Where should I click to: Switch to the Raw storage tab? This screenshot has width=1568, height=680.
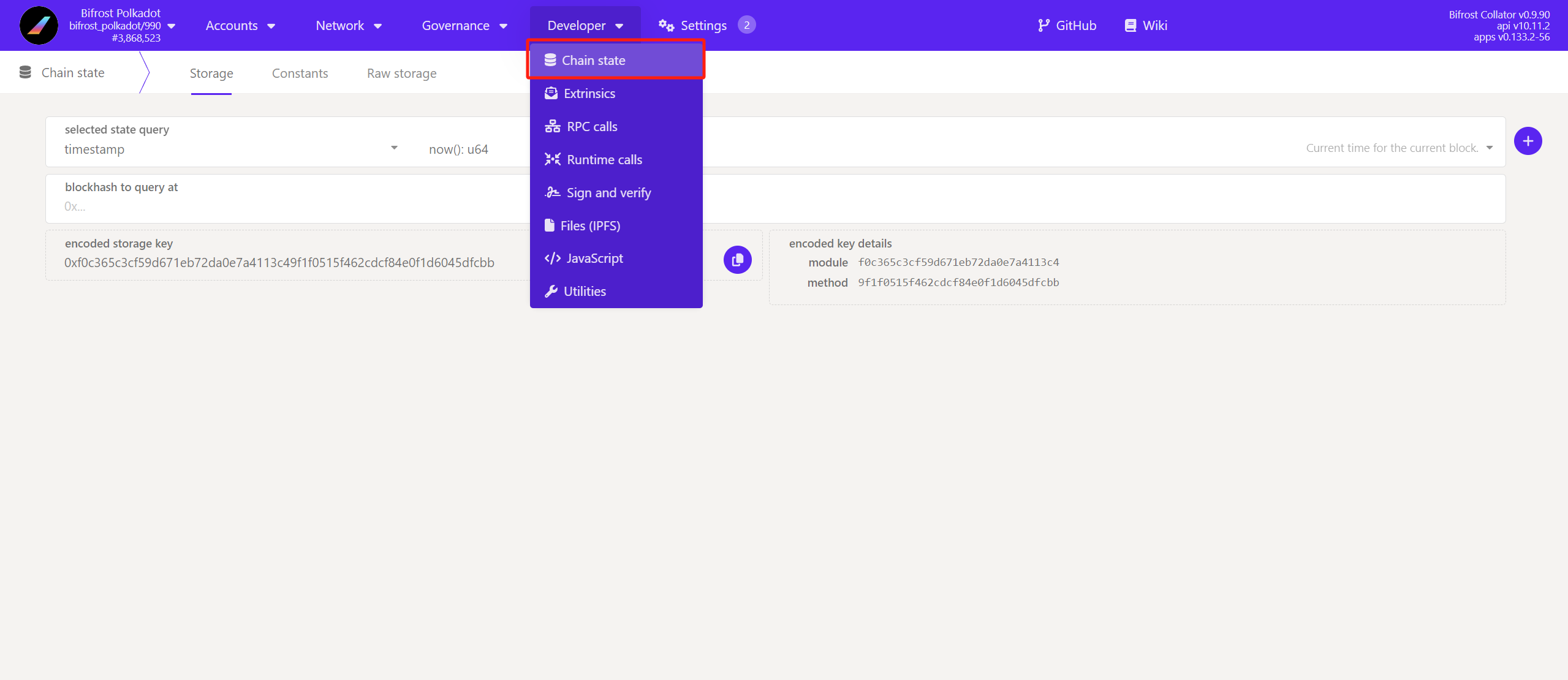click(401, 74)
